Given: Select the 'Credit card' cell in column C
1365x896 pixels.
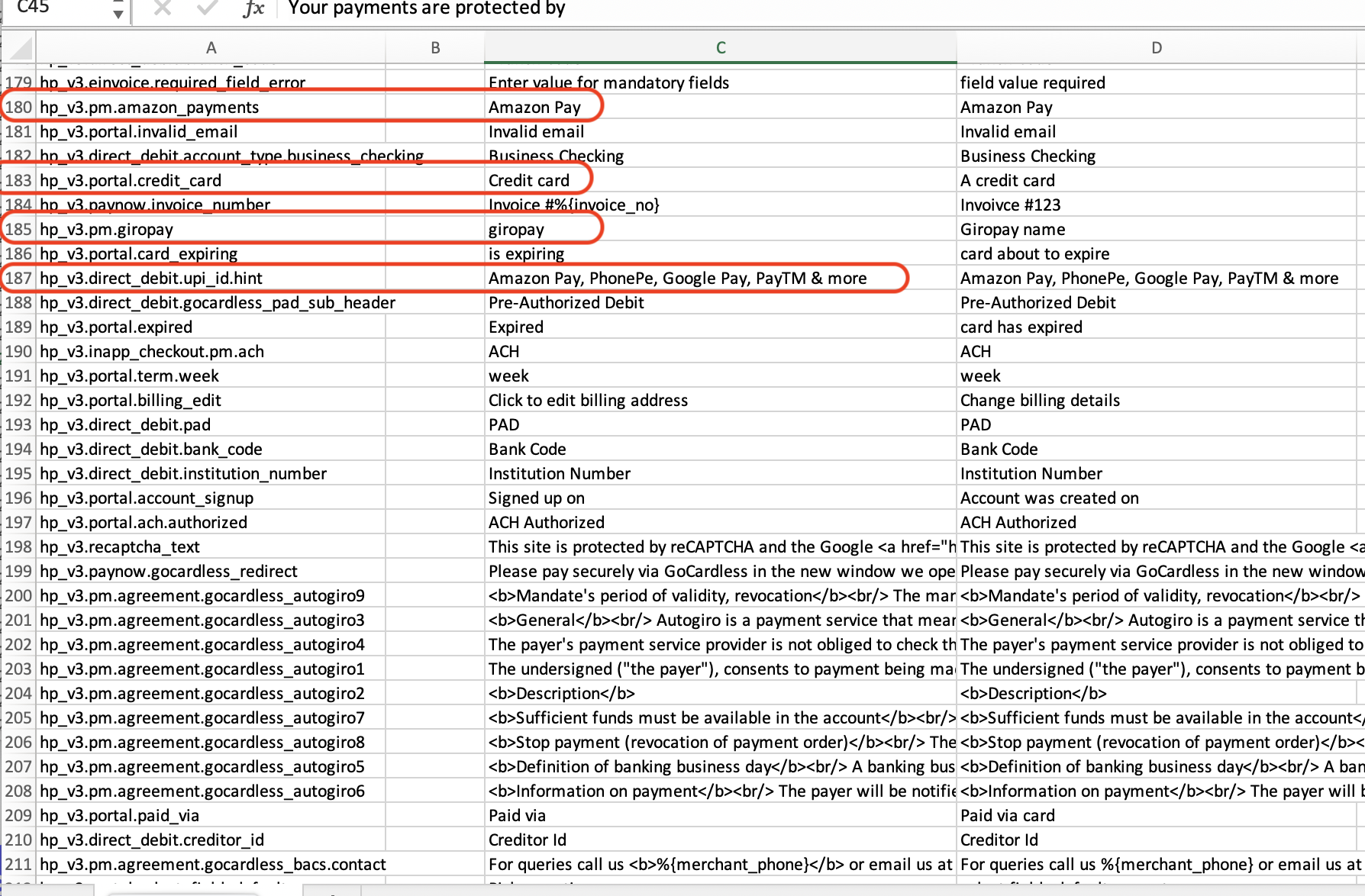Looking at the screenshot, I should [x=720, y=181].
